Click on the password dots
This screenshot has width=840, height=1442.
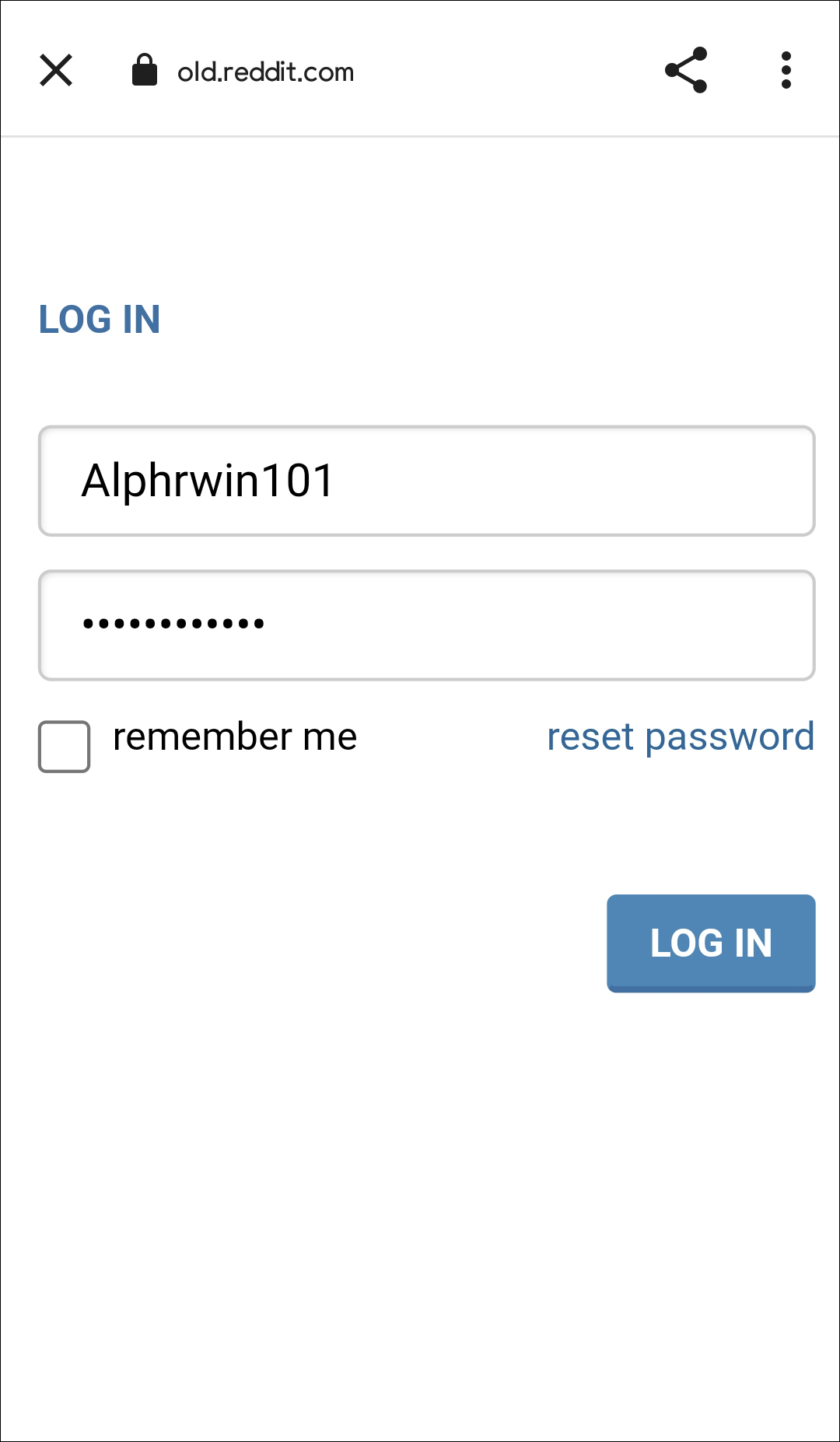coord(173,624)
